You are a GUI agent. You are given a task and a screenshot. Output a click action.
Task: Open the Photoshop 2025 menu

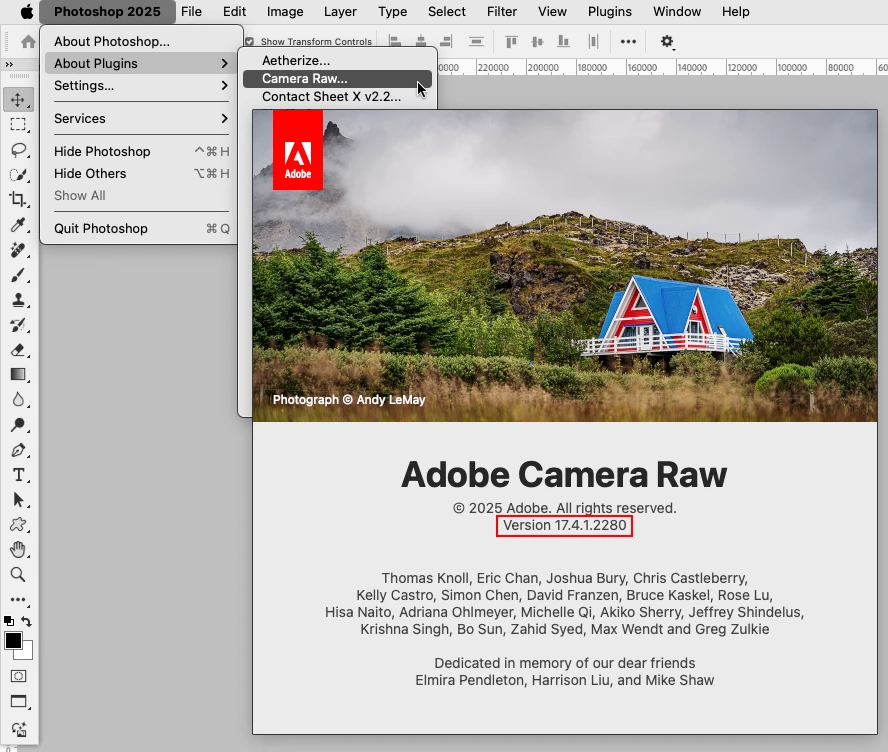[x=107, y=11]
